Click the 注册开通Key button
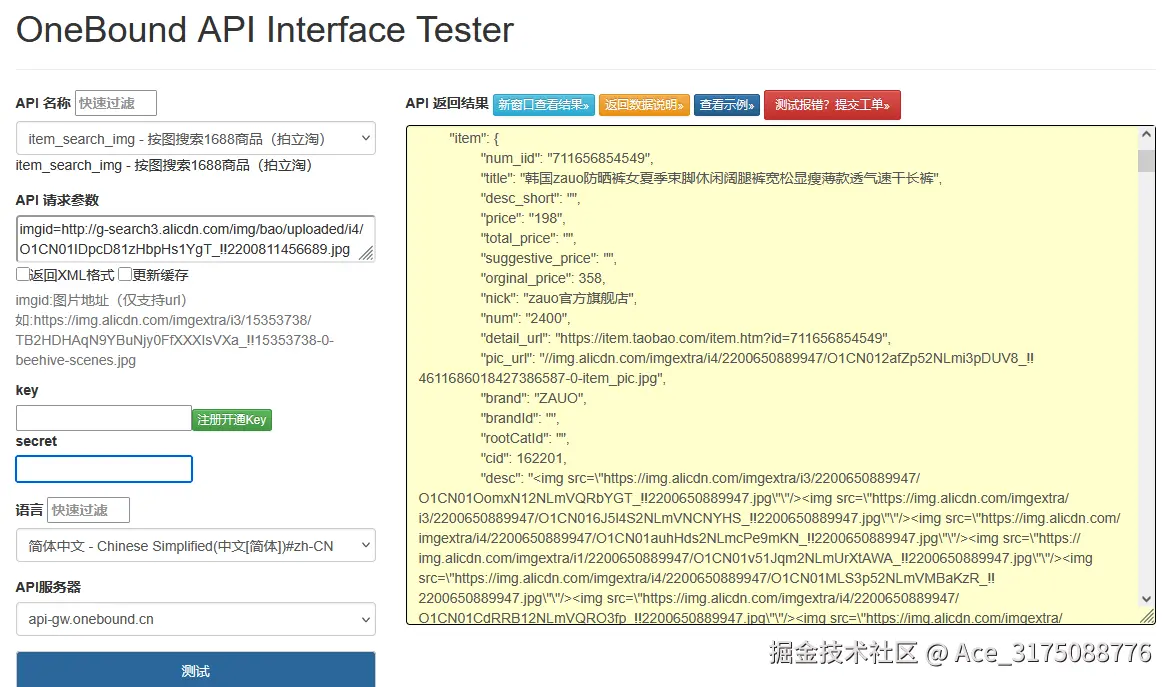The width and height of the screenshot is (1172, 687). 232,419
